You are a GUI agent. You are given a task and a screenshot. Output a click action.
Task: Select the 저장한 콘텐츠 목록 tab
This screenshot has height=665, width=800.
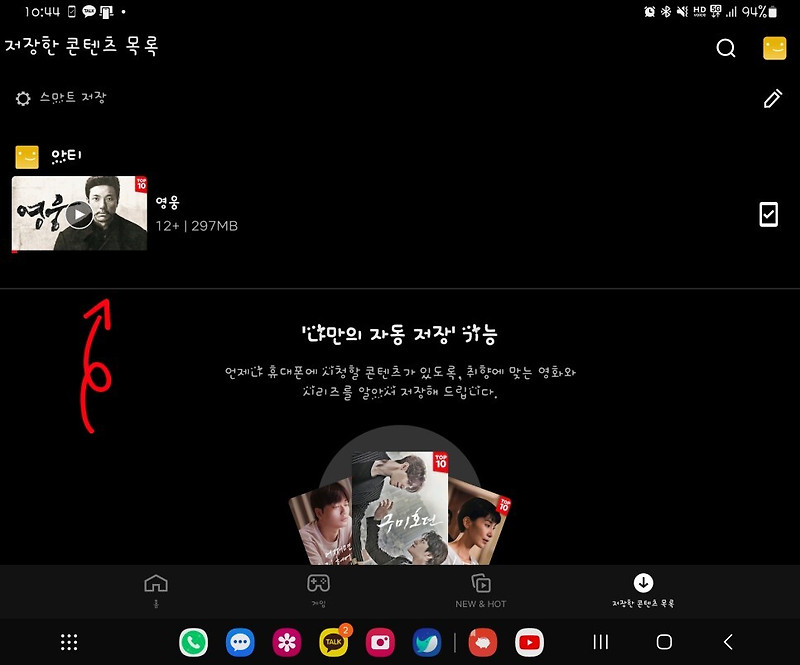pos(643,591)
